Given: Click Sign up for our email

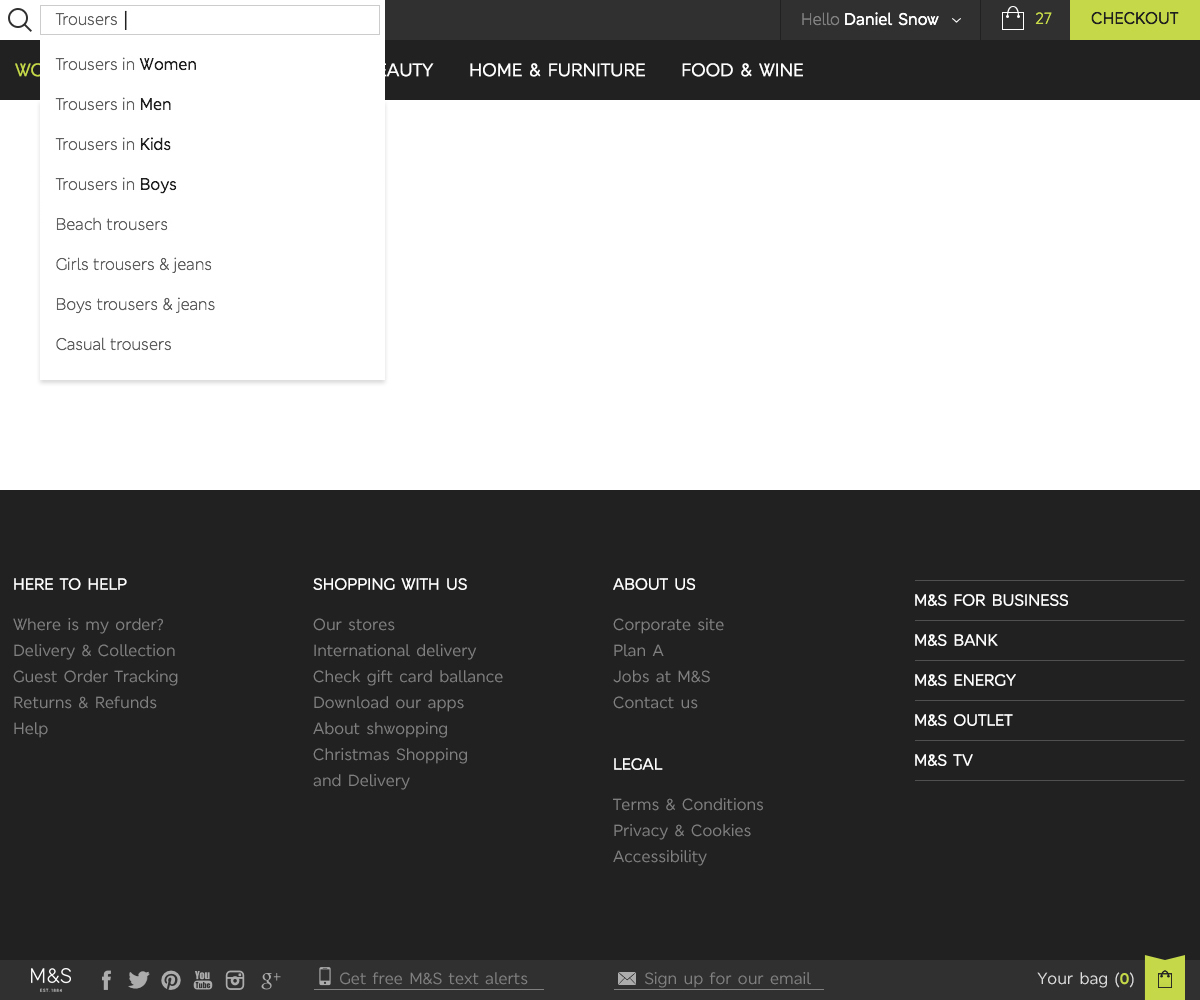Looking at the screenshot, I should point(726,979).
